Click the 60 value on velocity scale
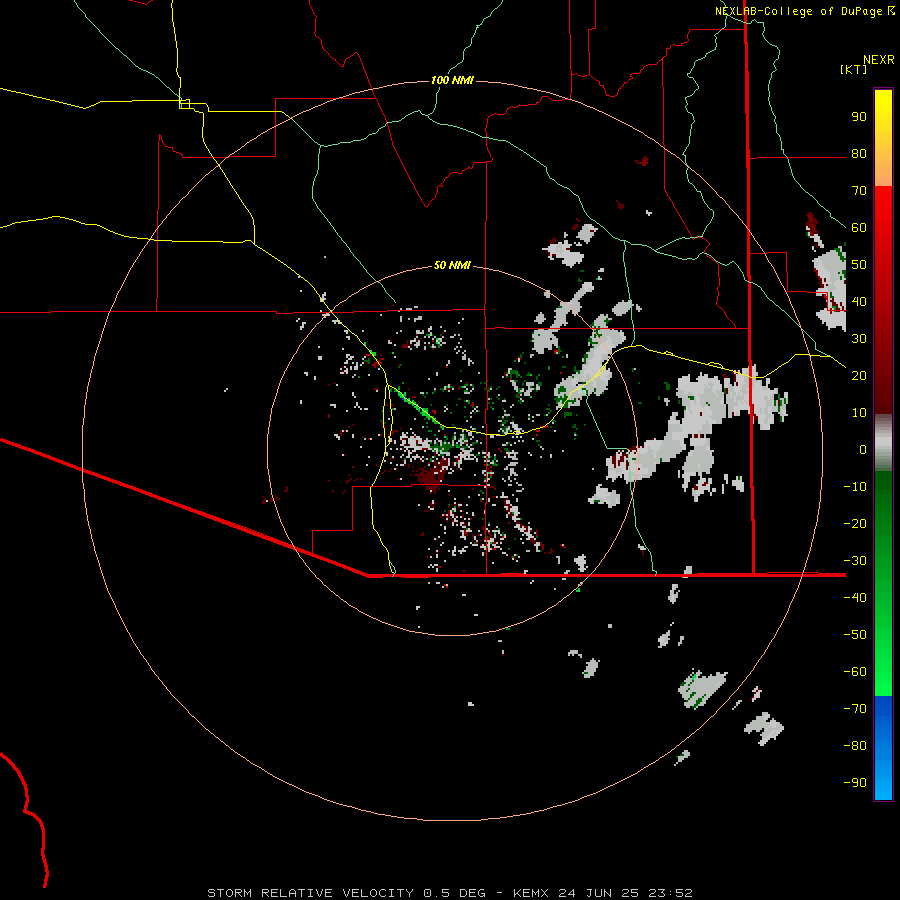900x900 pixels. (x=859, y=228)
